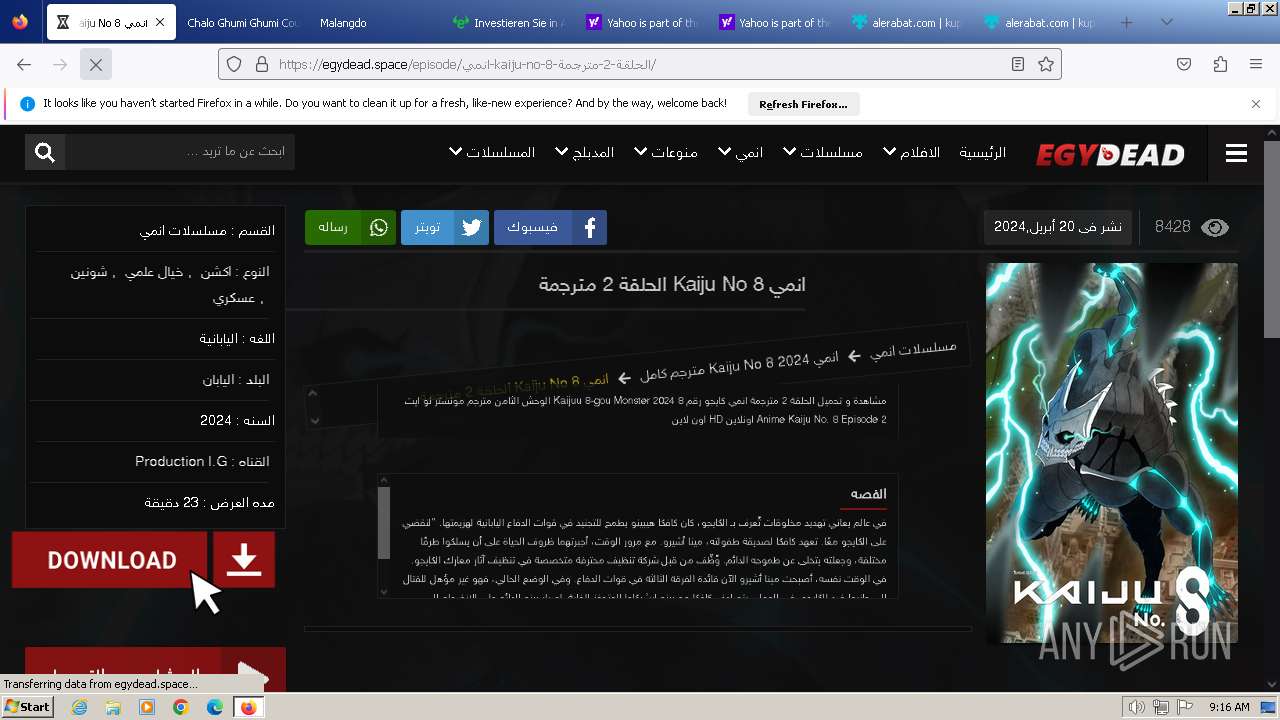Click the red DOWNLOAD button
Screen dimensions: 1280x720
pyautogui.click(x=110, y=560)
